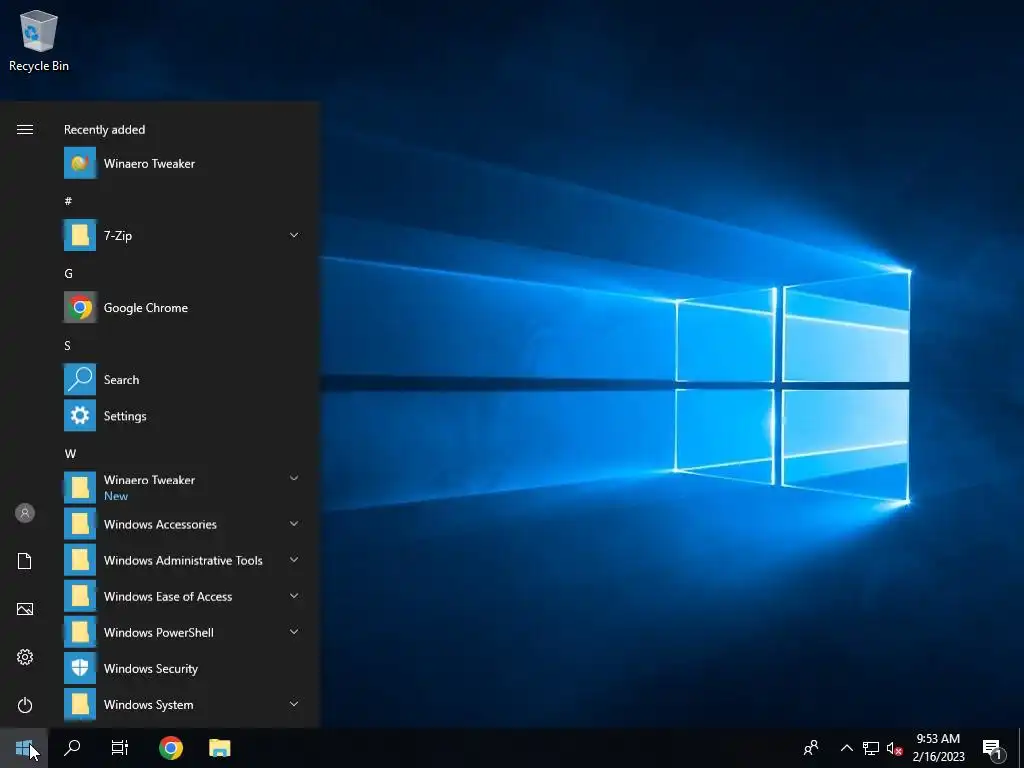The width and height of the screenshot is (1024, 768).
Task: Show hidden tray icons chevron
Action: (846, 748)
